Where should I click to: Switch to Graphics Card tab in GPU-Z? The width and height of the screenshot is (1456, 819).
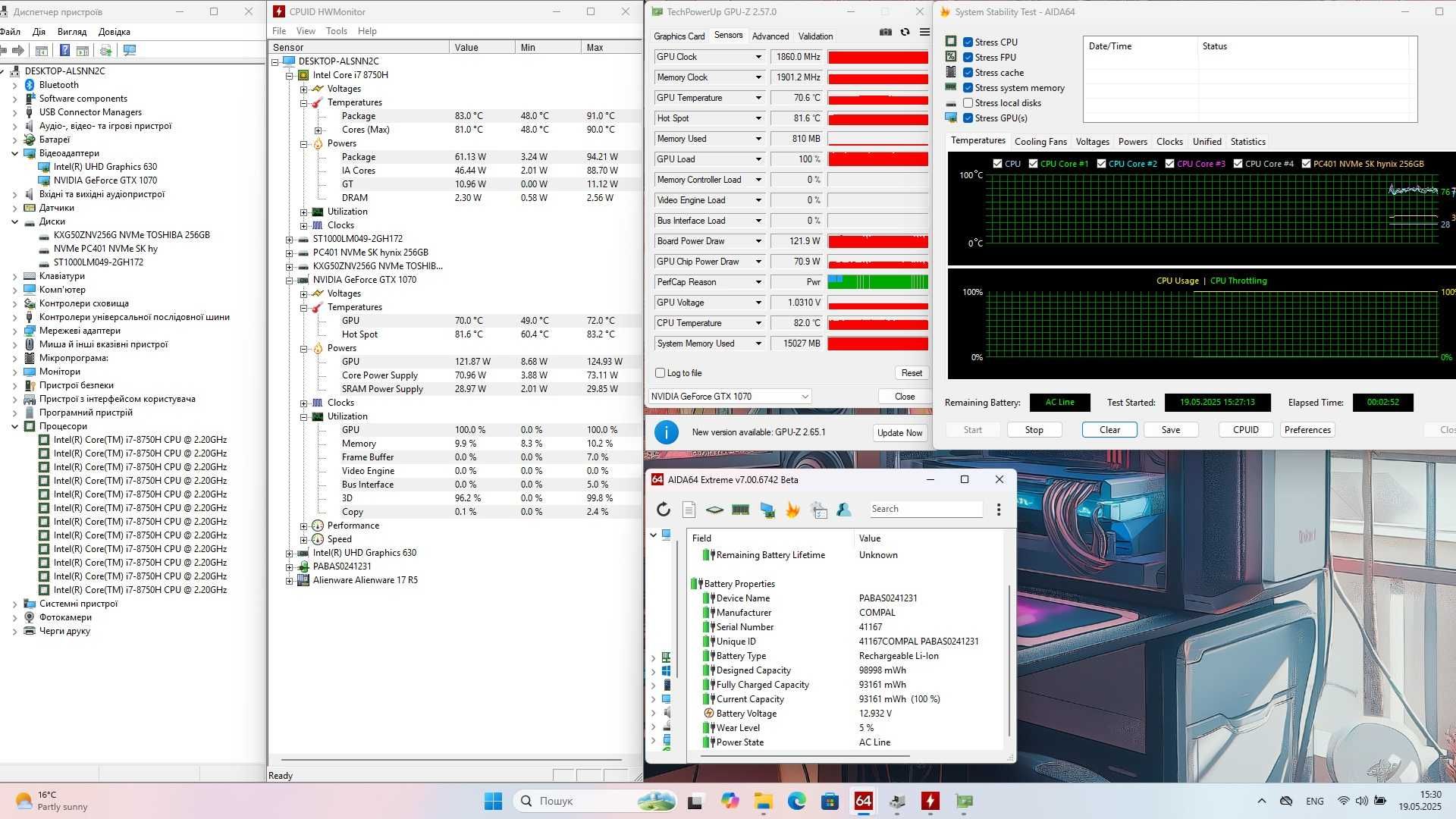coord(679,36)
